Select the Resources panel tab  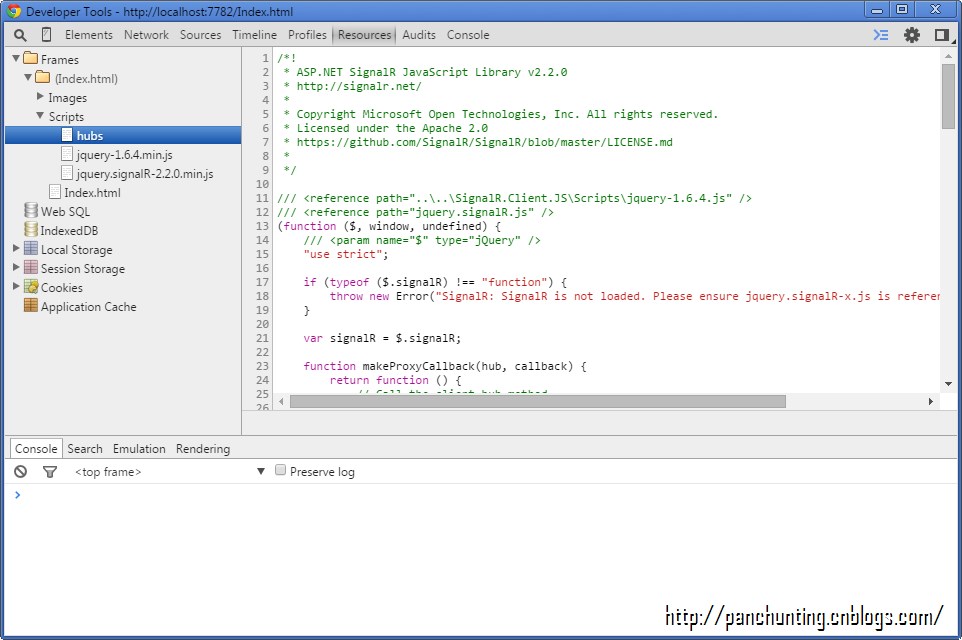pos(364,35)
